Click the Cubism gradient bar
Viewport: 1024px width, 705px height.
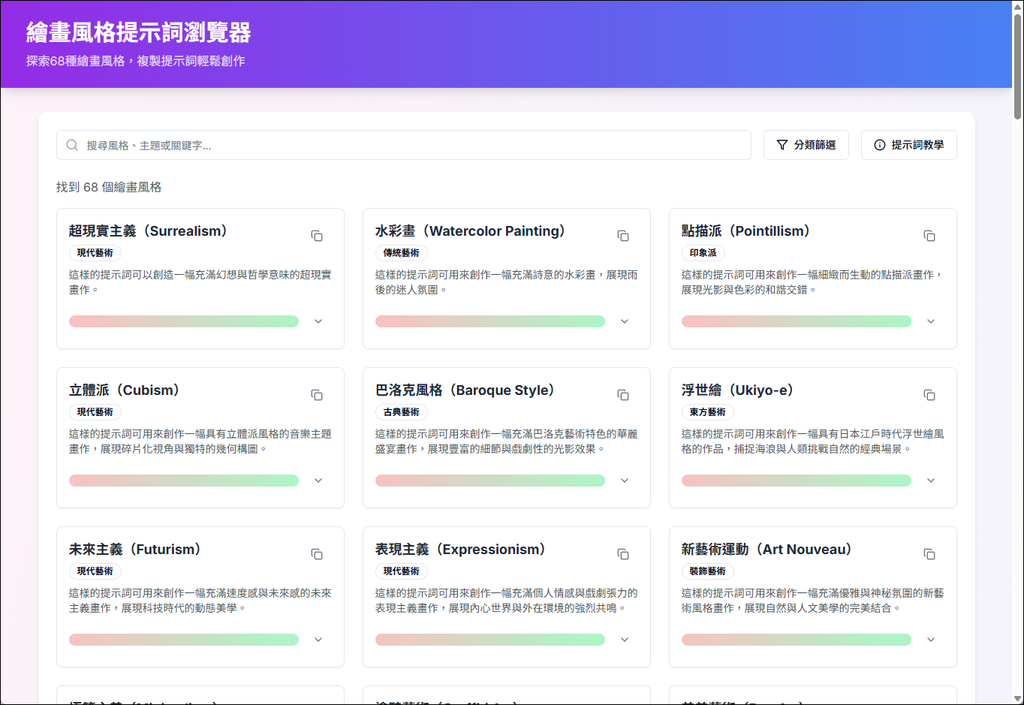pos(184,480)
